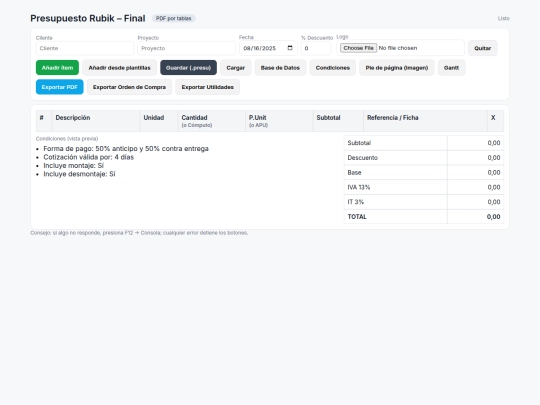Open Base de Datos
The height and width of the screenshot is (405, 540).
(x=280, y=68)
